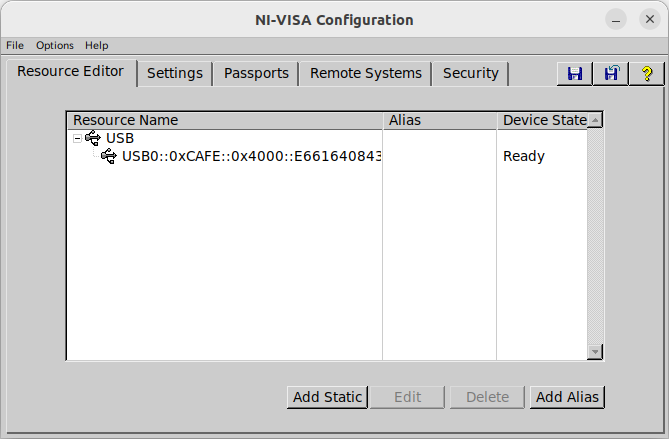Viewport: 669px width, 439px height.
Task: Click the Add Static button
Action: (x=327, y=397)
